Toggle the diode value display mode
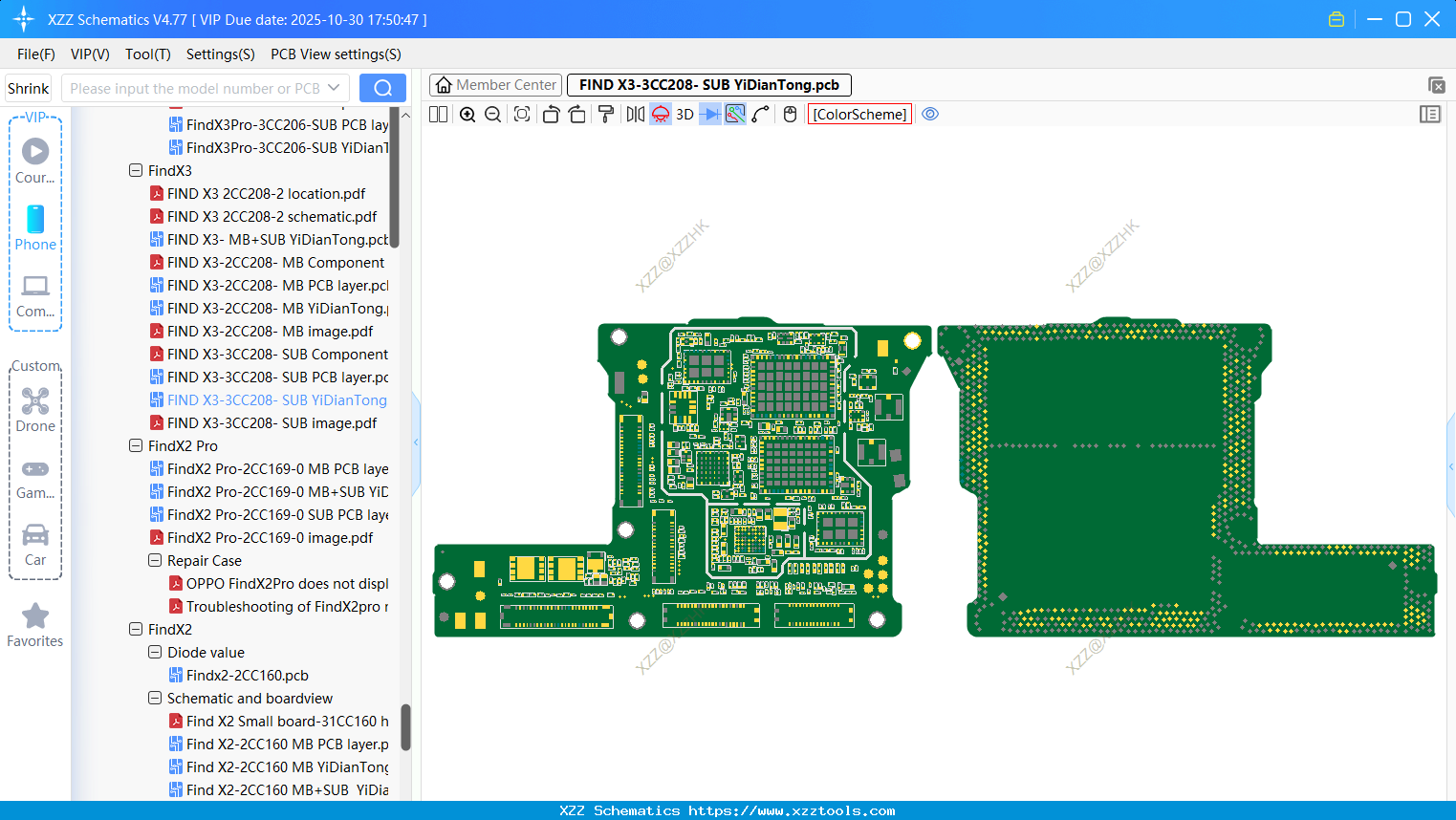 [709, 115]
